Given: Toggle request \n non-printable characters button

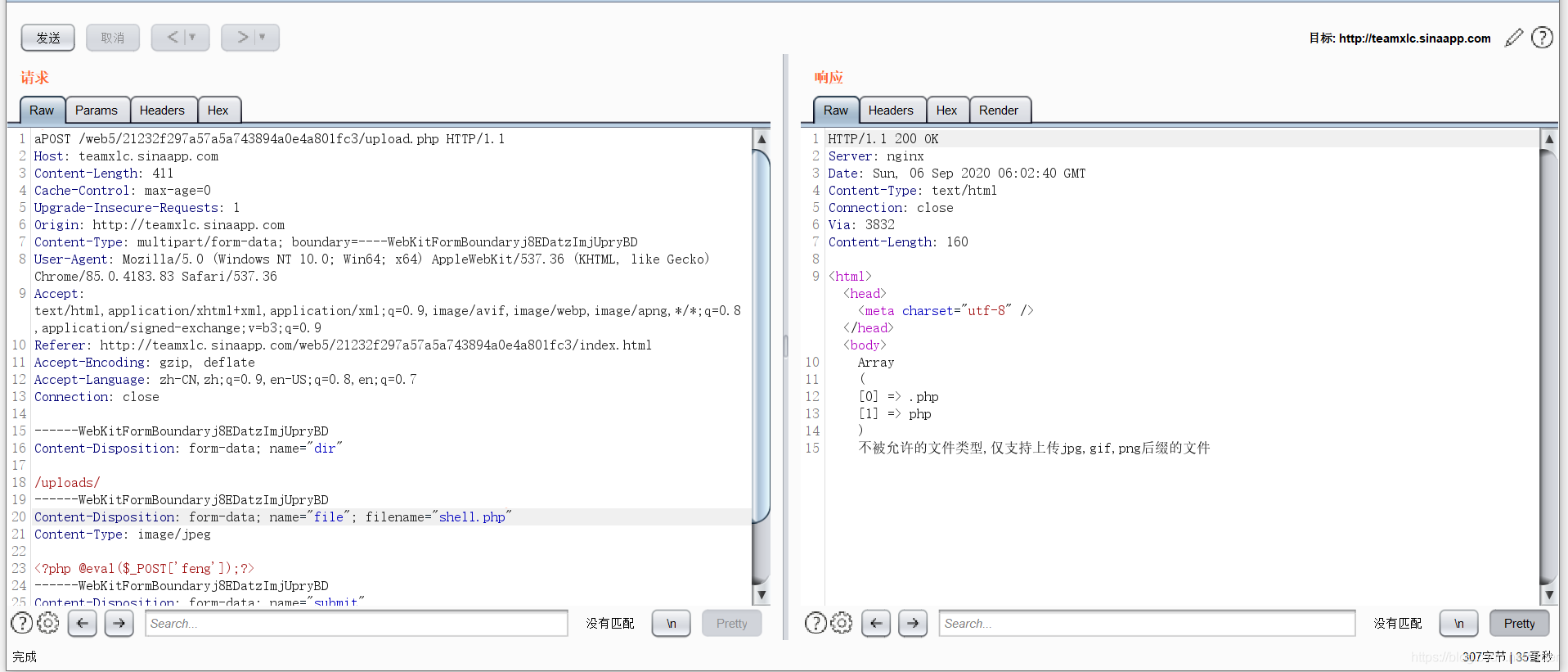Looking at the screenshot, I should pos(672,623).
